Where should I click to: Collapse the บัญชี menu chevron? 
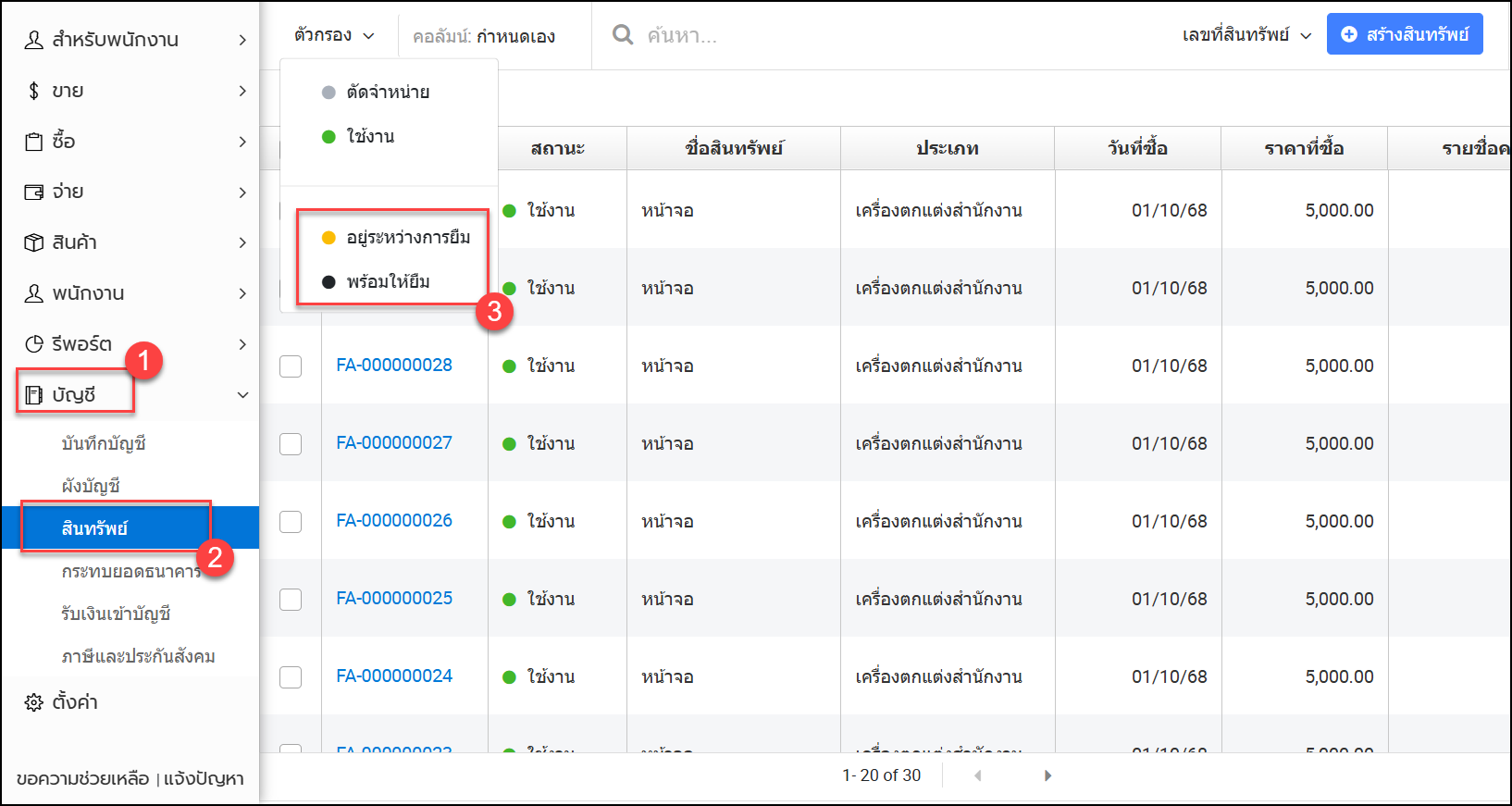[x=242, y=395]
